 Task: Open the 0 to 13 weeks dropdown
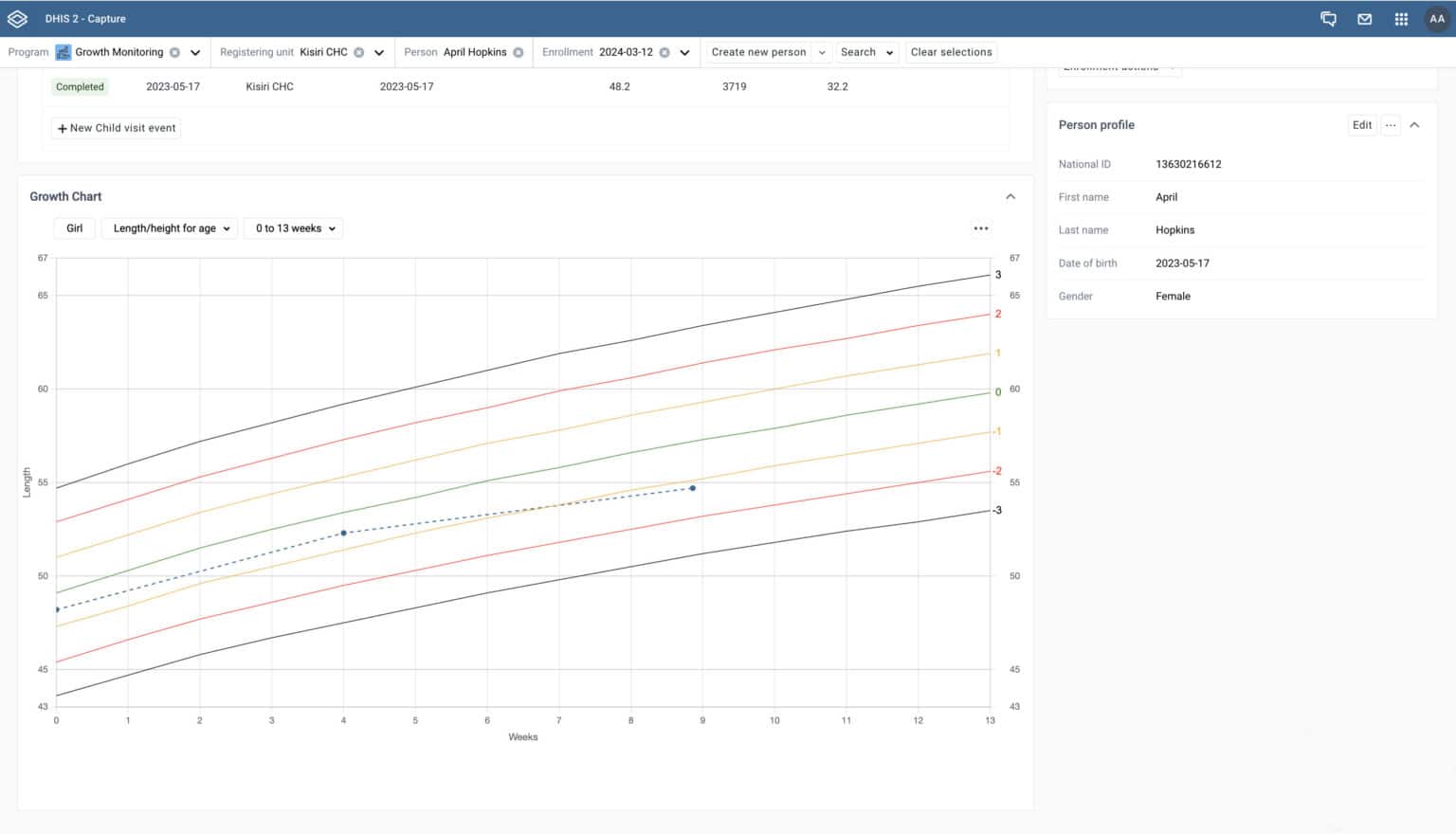pyautogui.click(x=293, y=227)
